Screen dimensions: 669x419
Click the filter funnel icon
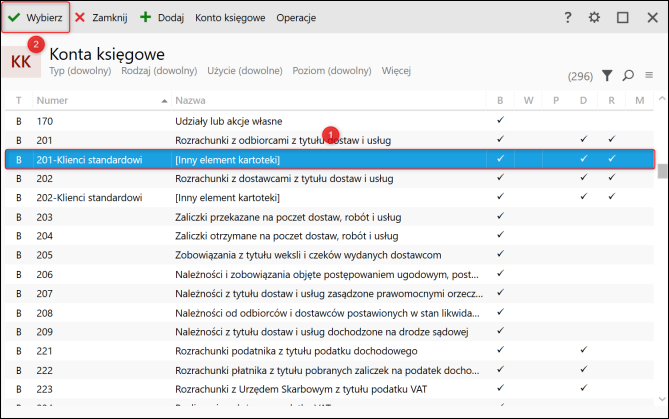[x=607, y=76]
